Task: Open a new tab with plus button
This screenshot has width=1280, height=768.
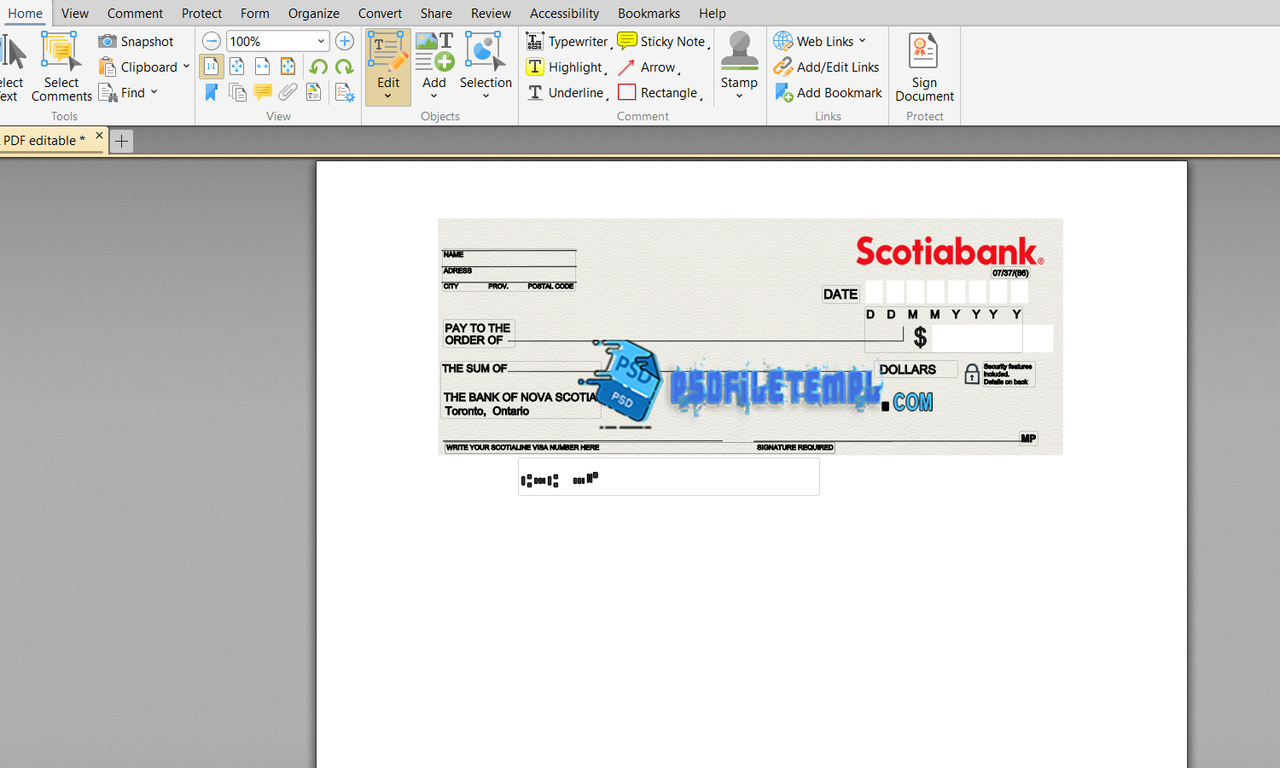Action: 121,141
